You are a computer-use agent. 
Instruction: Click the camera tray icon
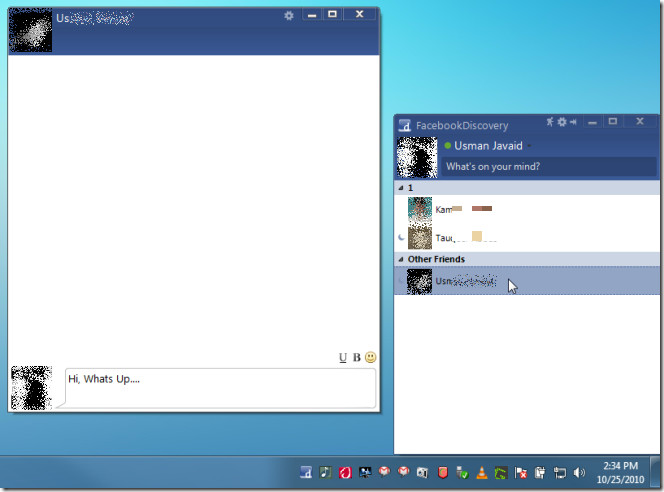pos(422,473)
